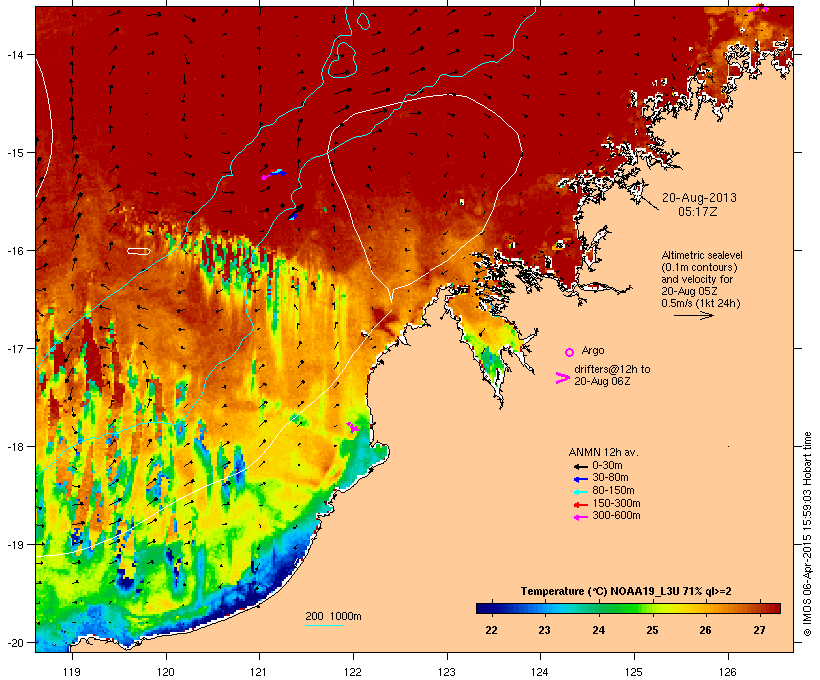820x680 pixels.
Task: Click the longitude axis label 124
Action: pos(540,672)
